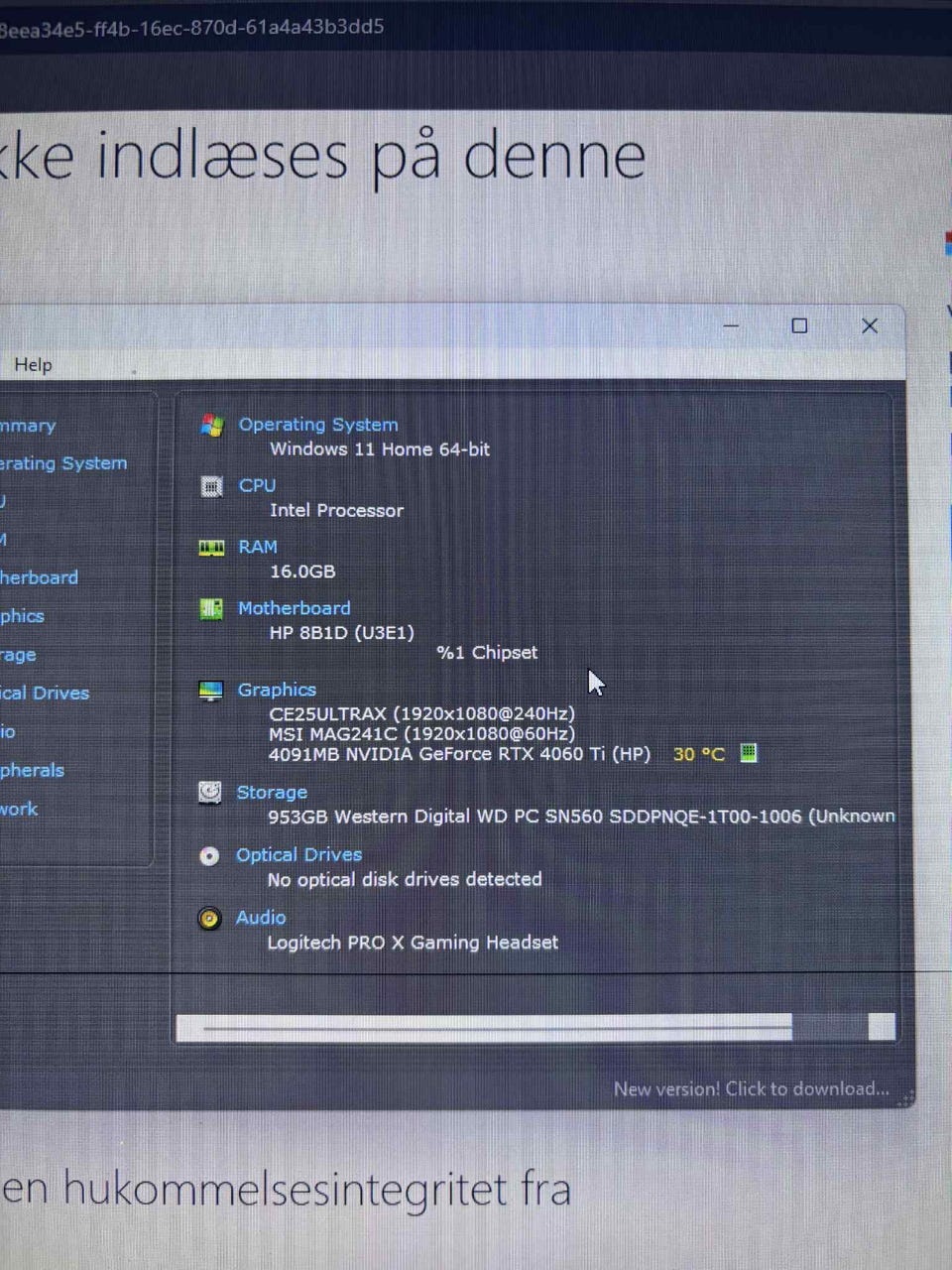Click the Western Digital WD PC SN560 entry
Viewport: 952px width, 1270px height.
tap(581, 817)
